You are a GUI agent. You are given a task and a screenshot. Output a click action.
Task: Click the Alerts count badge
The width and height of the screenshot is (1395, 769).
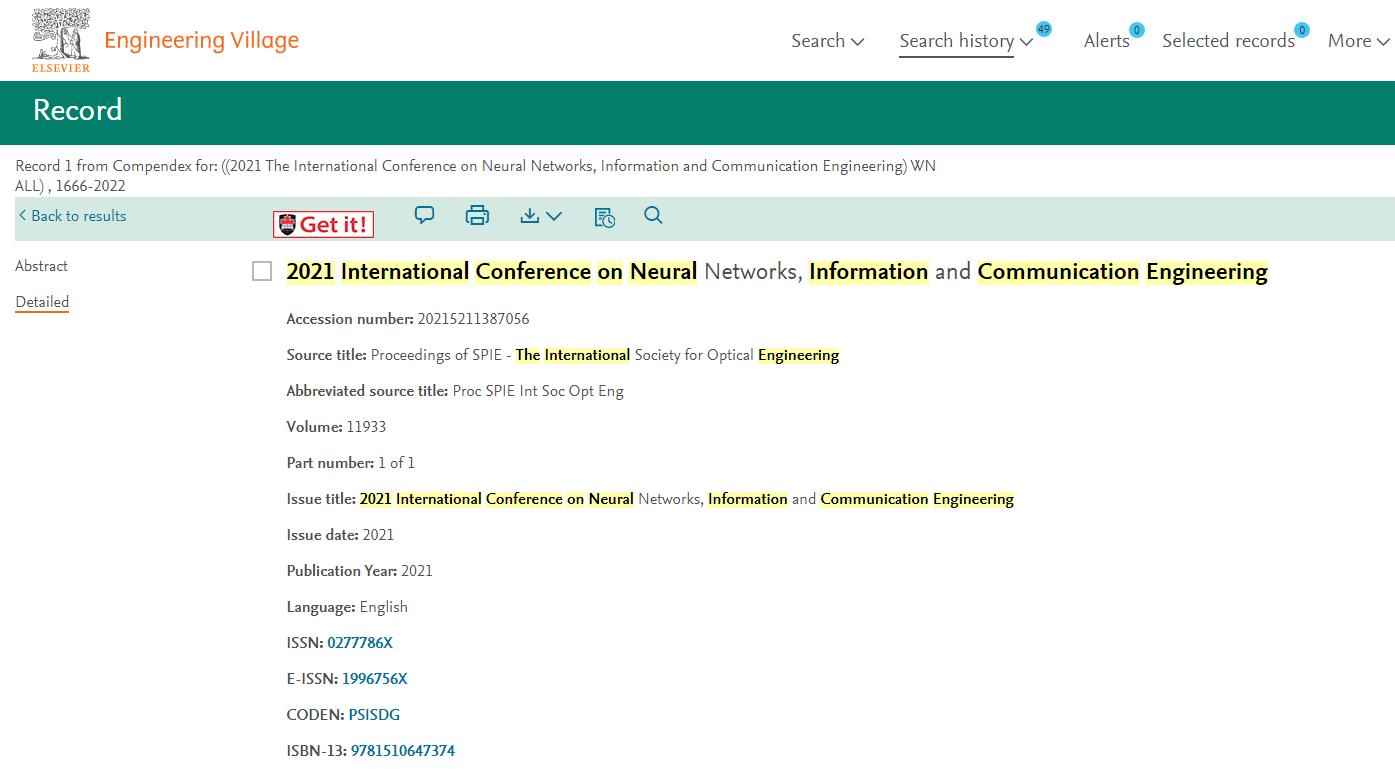1137,30
